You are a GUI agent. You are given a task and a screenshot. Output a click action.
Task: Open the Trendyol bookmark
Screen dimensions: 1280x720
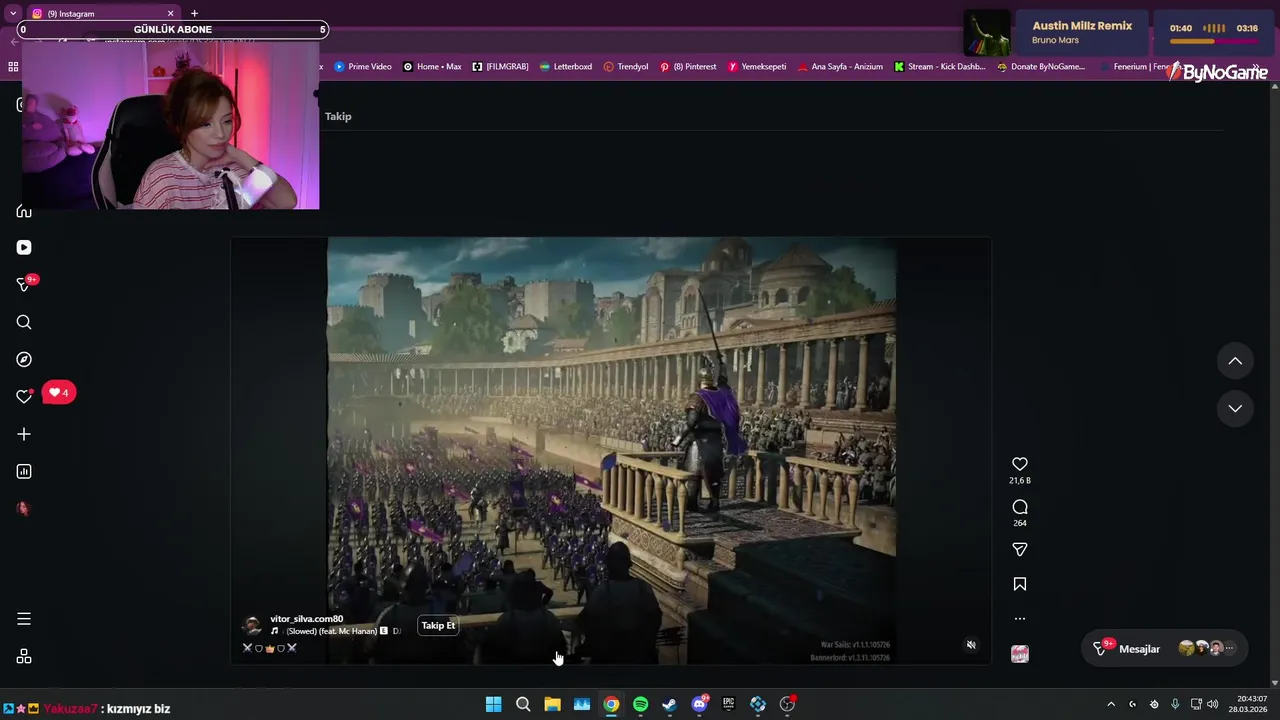626,67
